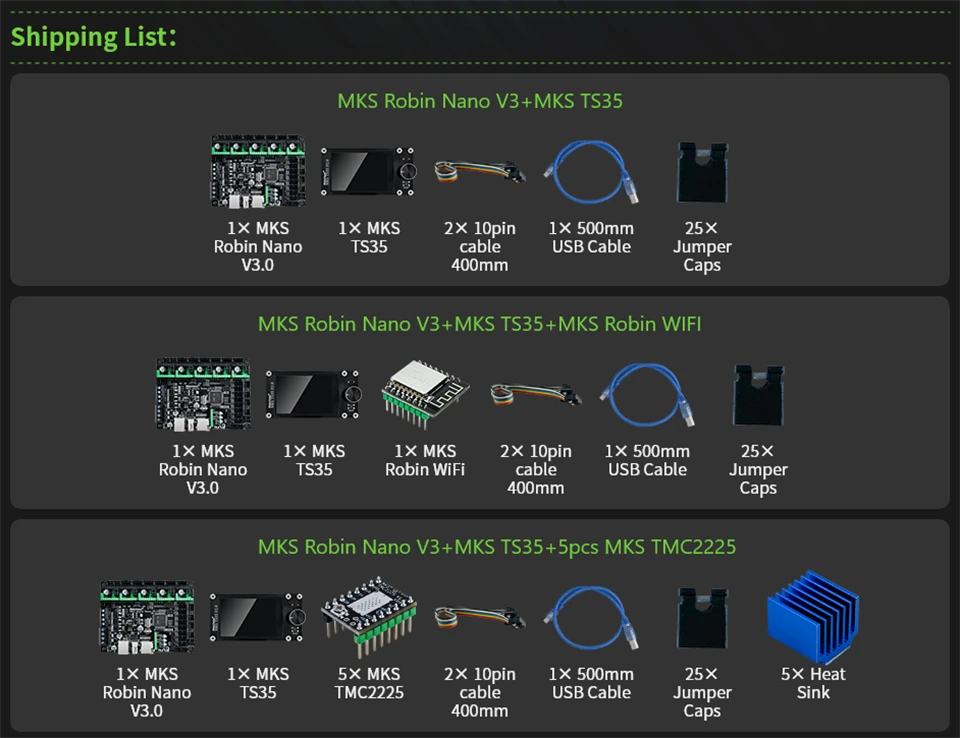960x738 pixels.
Task: Click '1× MKS TS35' label in first kit
Action: pos(369,237)
